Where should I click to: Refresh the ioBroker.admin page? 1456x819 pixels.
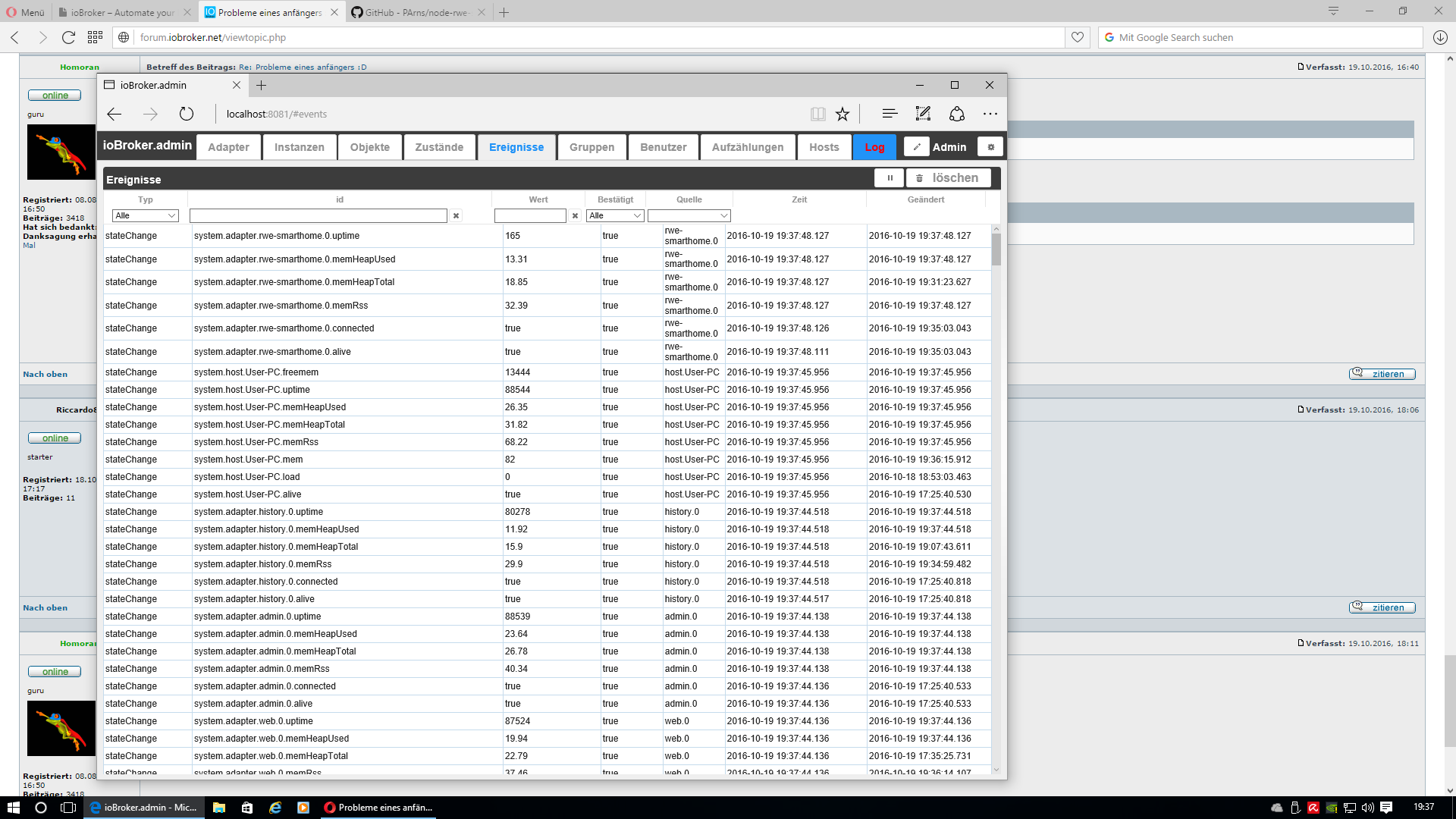coord(187,115)
